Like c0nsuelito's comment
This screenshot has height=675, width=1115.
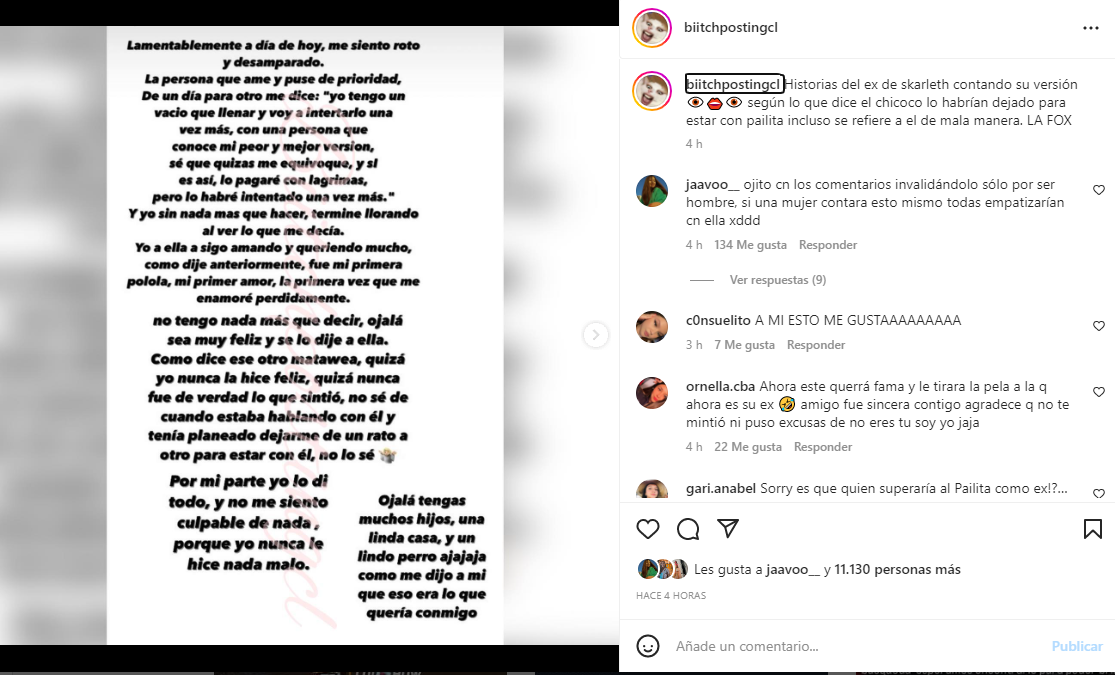pos(1099,326)
